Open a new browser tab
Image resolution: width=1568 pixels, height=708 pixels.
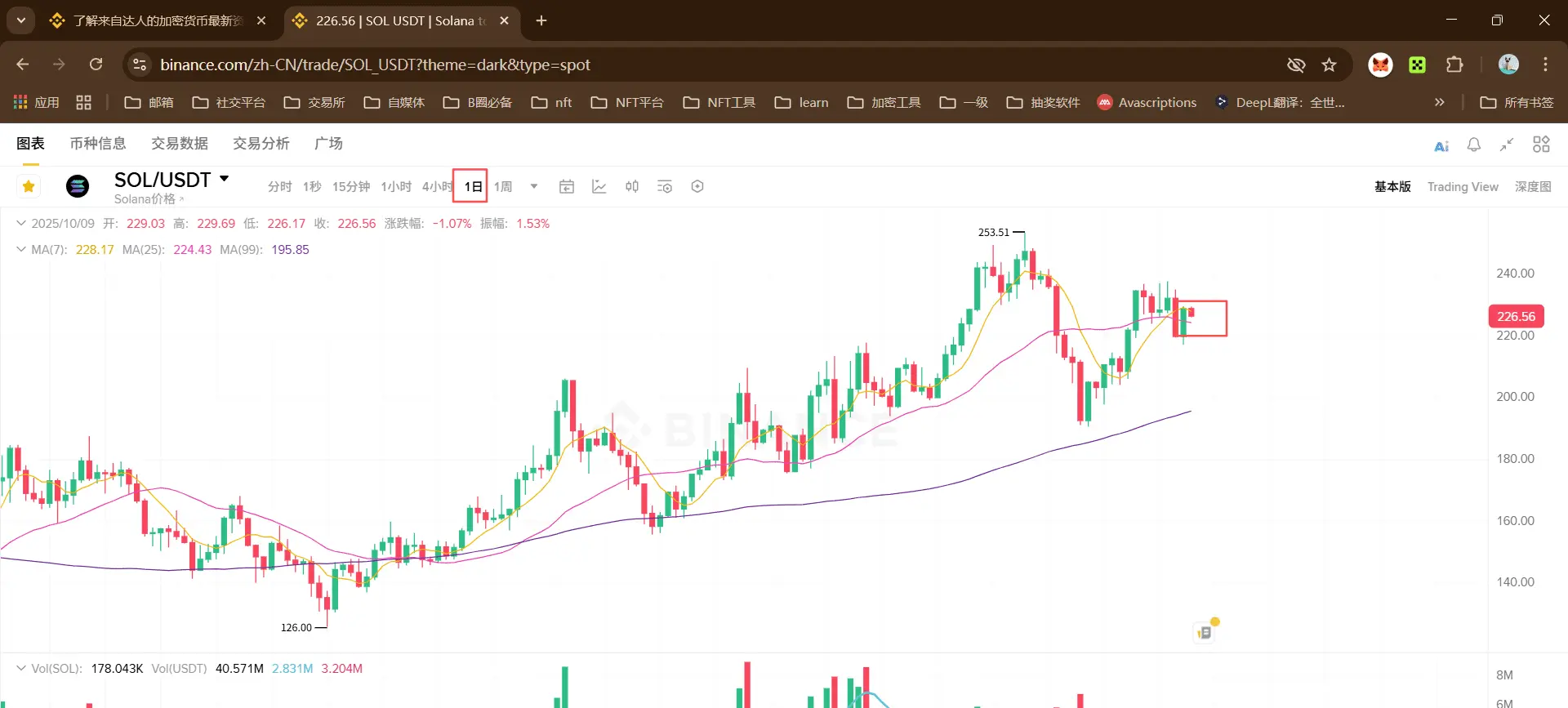[x=541, y=20]
